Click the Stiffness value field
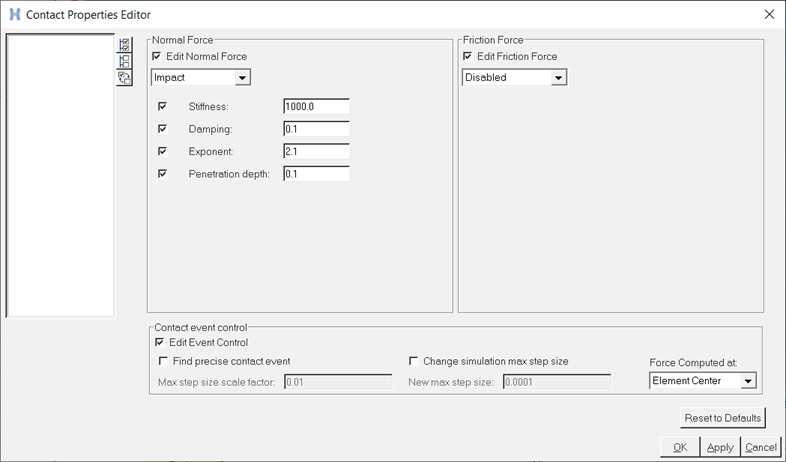Image resolution: width=786 pixels, height=462 pixels. coord(316,106)
